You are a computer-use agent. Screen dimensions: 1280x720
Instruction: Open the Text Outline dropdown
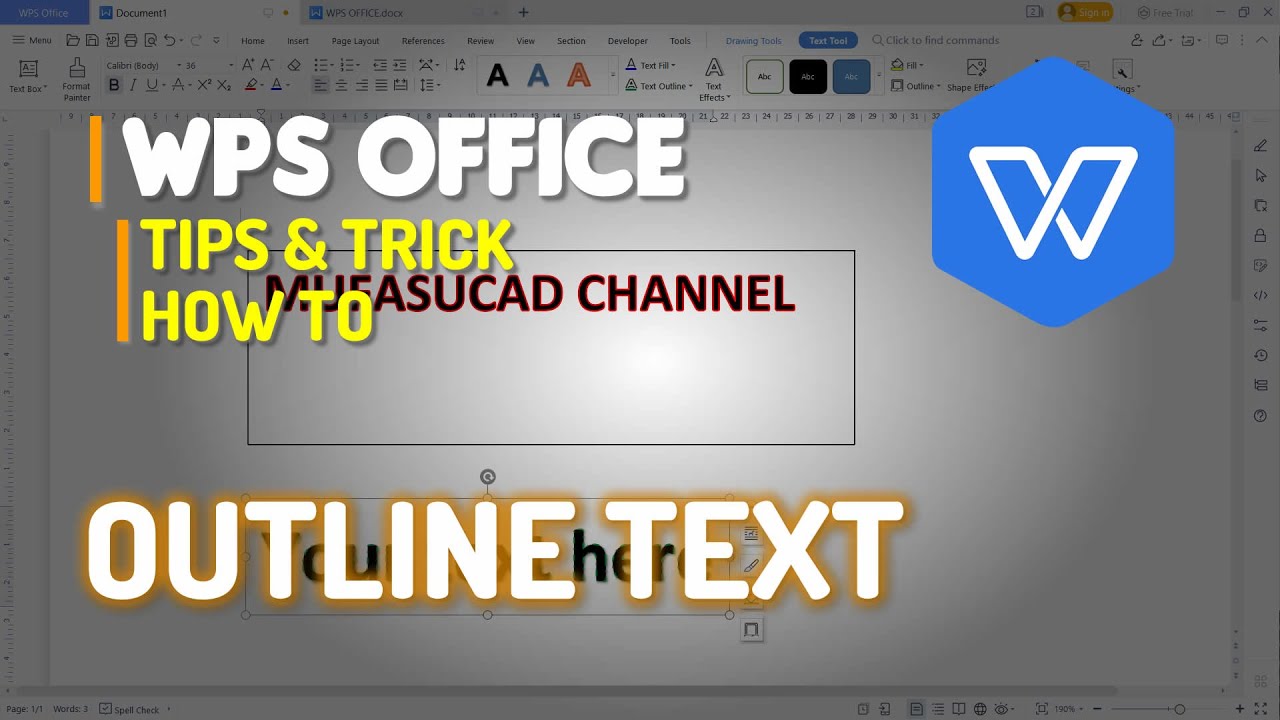(658, 86)
